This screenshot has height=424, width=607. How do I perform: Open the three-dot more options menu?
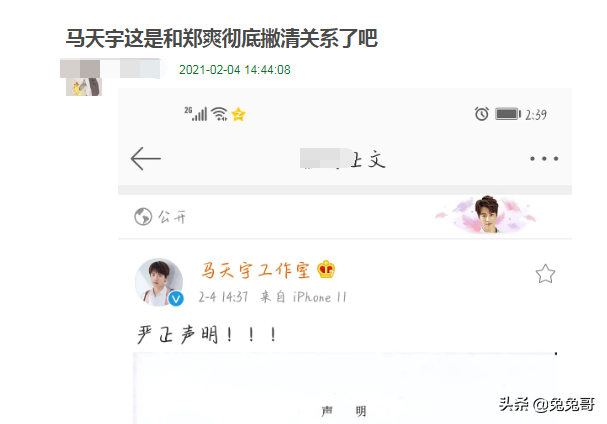pos(544,158)
